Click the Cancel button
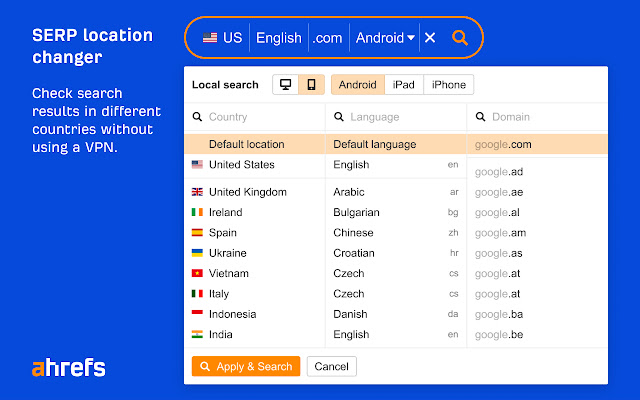 331,366
